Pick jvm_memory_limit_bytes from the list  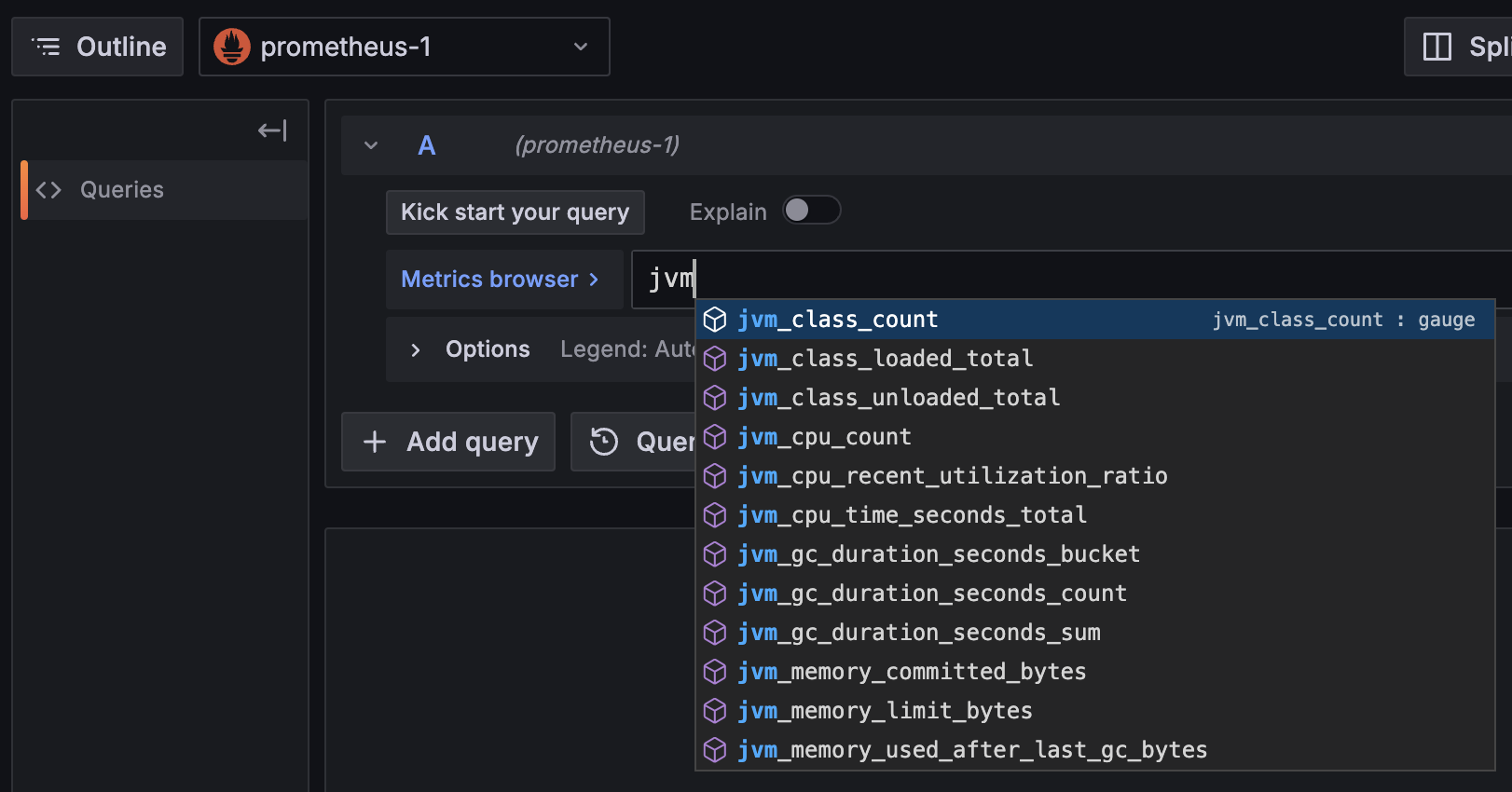coord(1095,711)
